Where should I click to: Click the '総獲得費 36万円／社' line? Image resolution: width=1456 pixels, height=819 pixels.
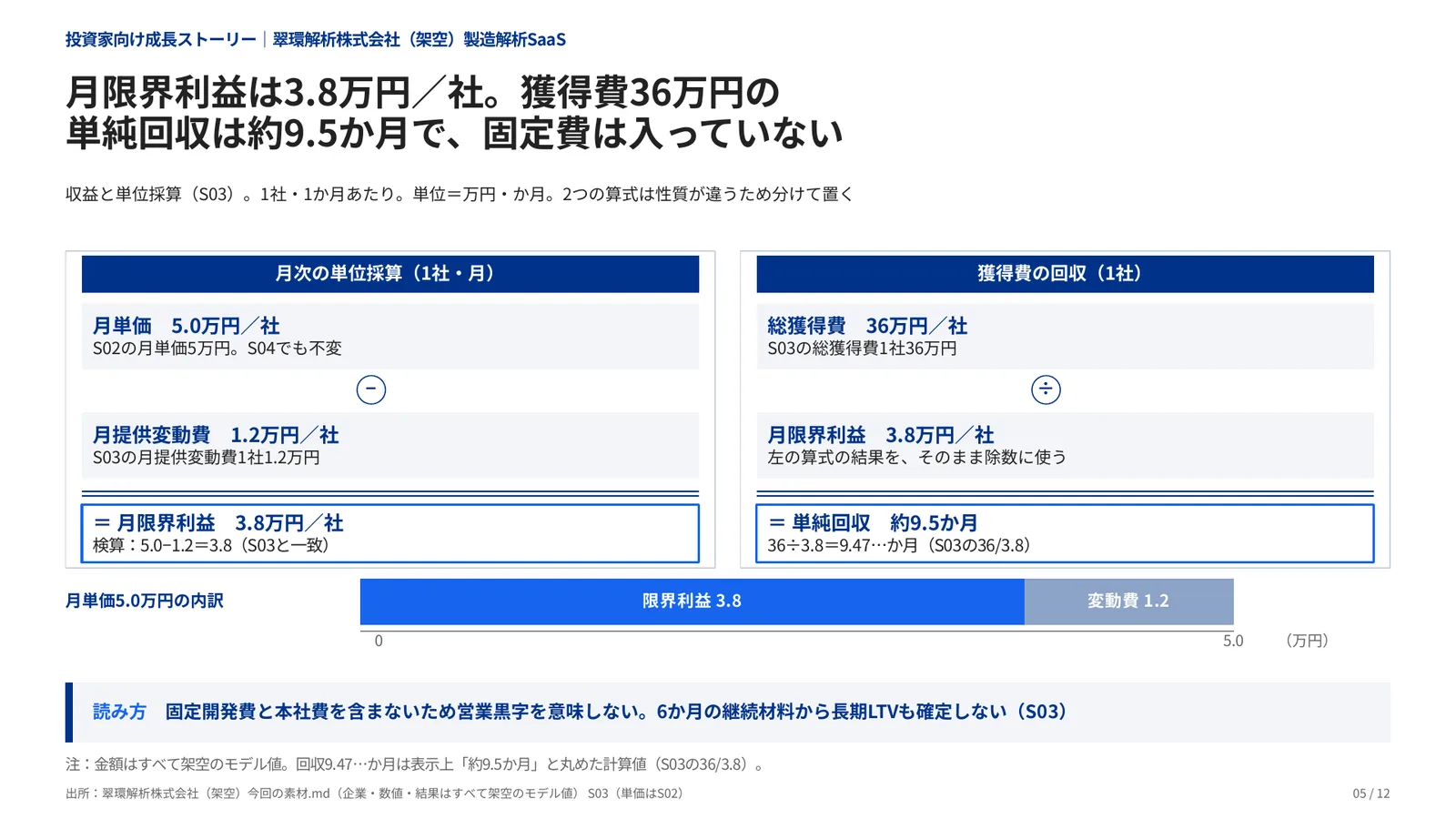click(867, 326)
